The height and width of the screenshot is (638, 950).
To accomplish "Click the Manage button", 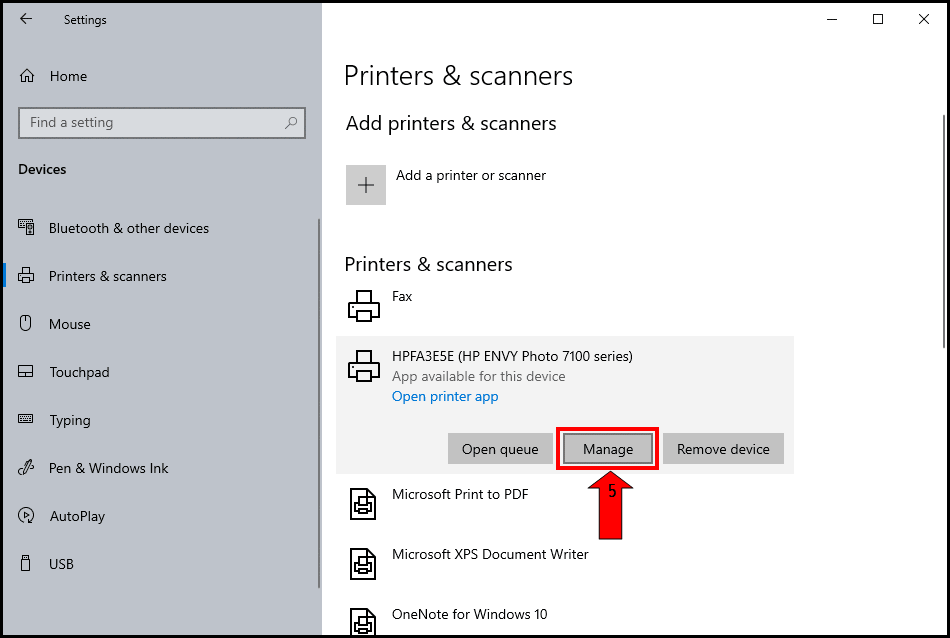I will point(607,449).
